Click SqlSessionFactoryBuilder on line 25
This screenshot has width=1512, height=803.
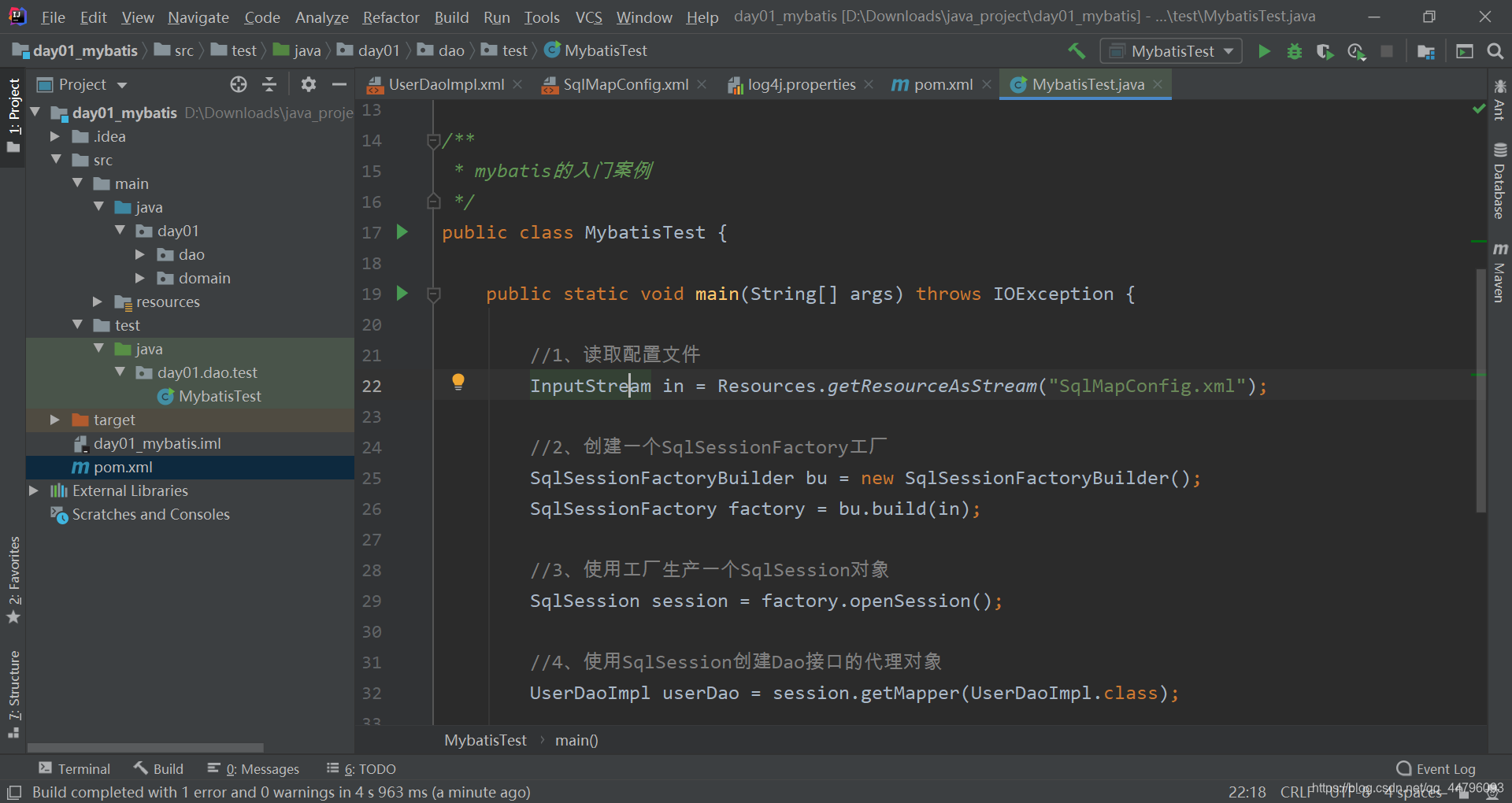click(x=661, y=478)
